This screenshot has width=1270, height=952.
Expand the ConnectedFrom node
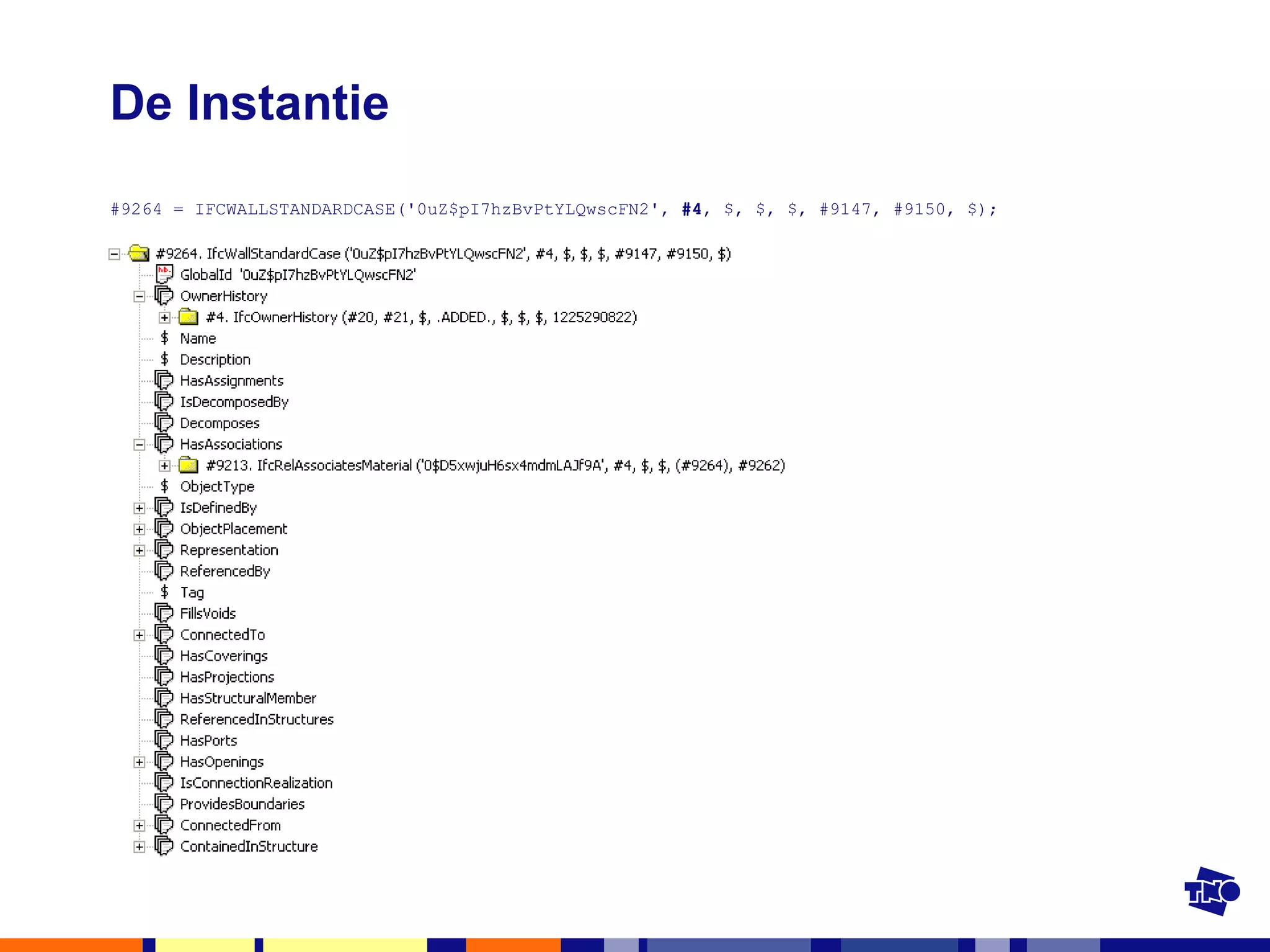tap(140, 826)
